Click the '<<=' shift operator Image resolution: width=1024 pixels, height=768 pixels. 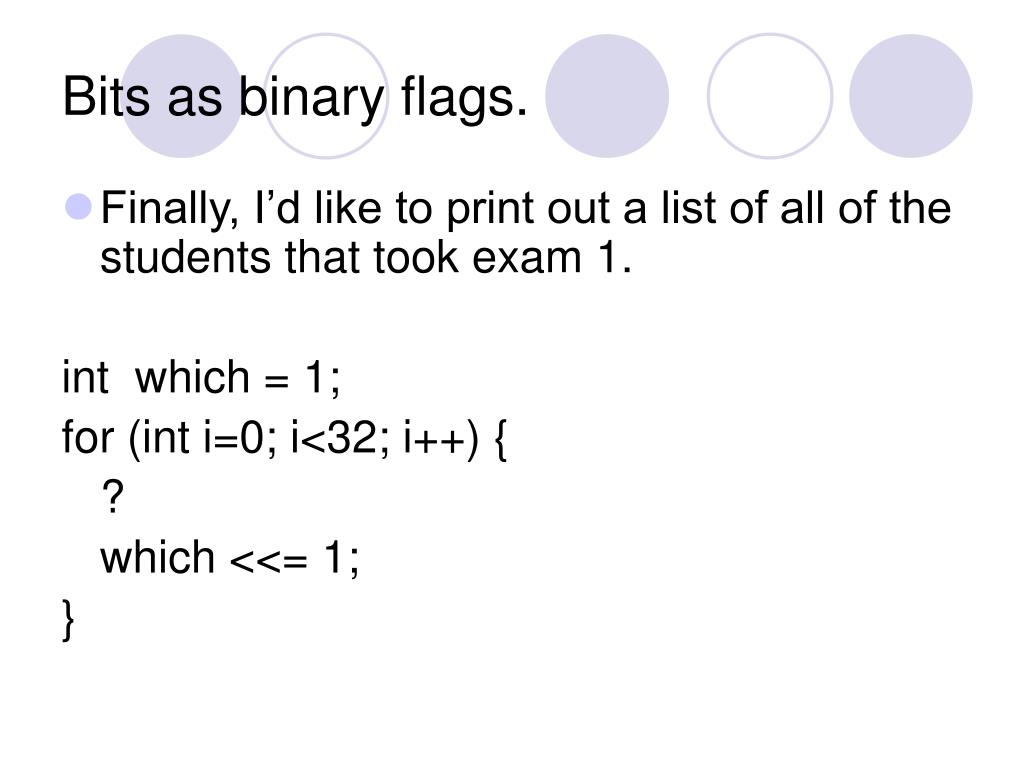[268, 561]
